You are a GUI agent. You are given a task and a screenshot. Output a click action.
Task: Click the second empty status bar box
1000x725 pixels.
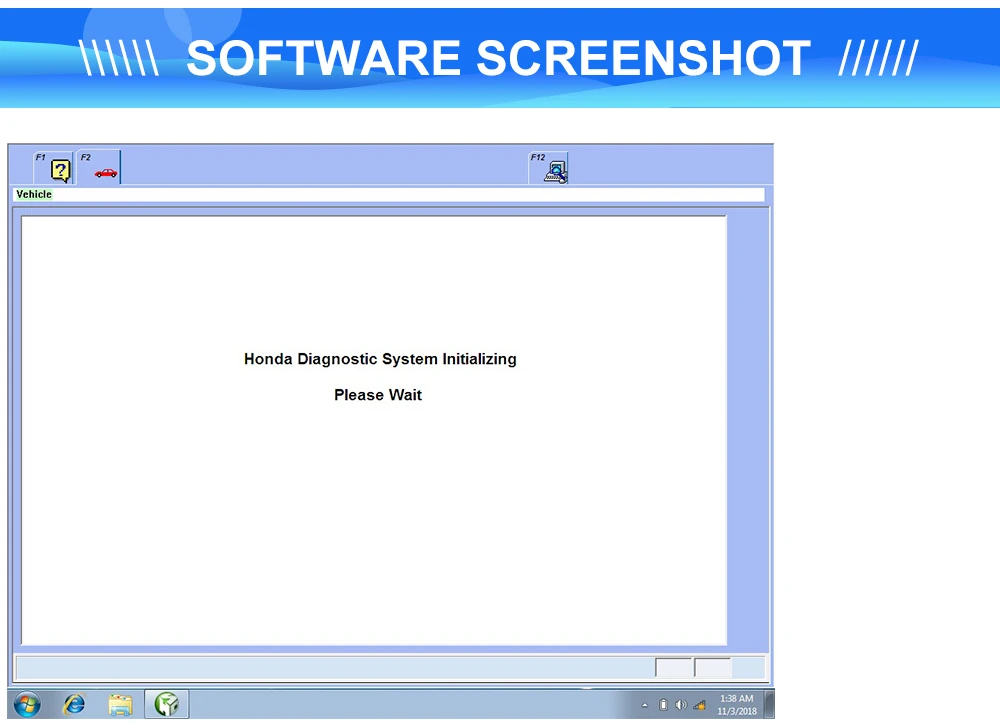713,668
